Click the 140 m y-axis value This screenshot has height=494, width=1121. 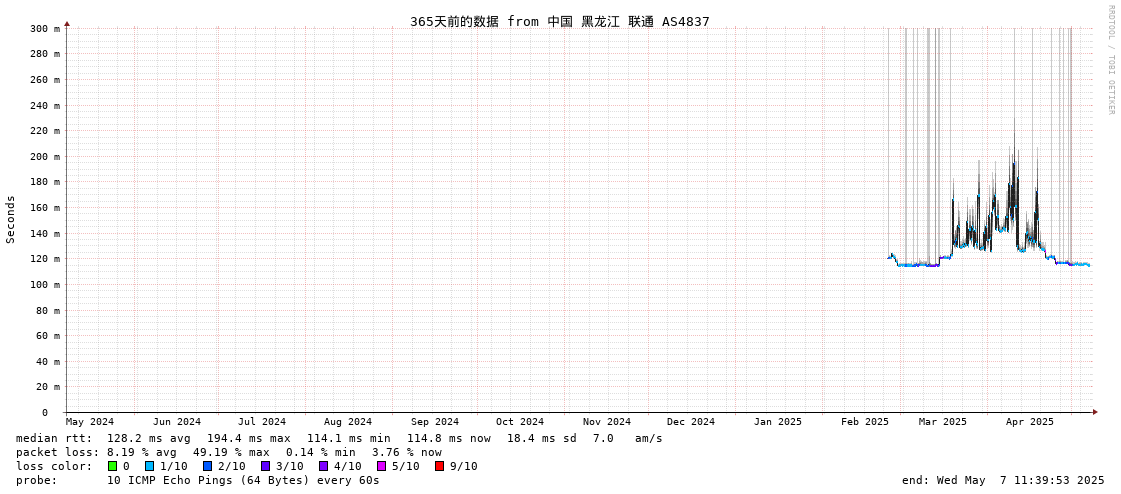[x=45, y=234]
